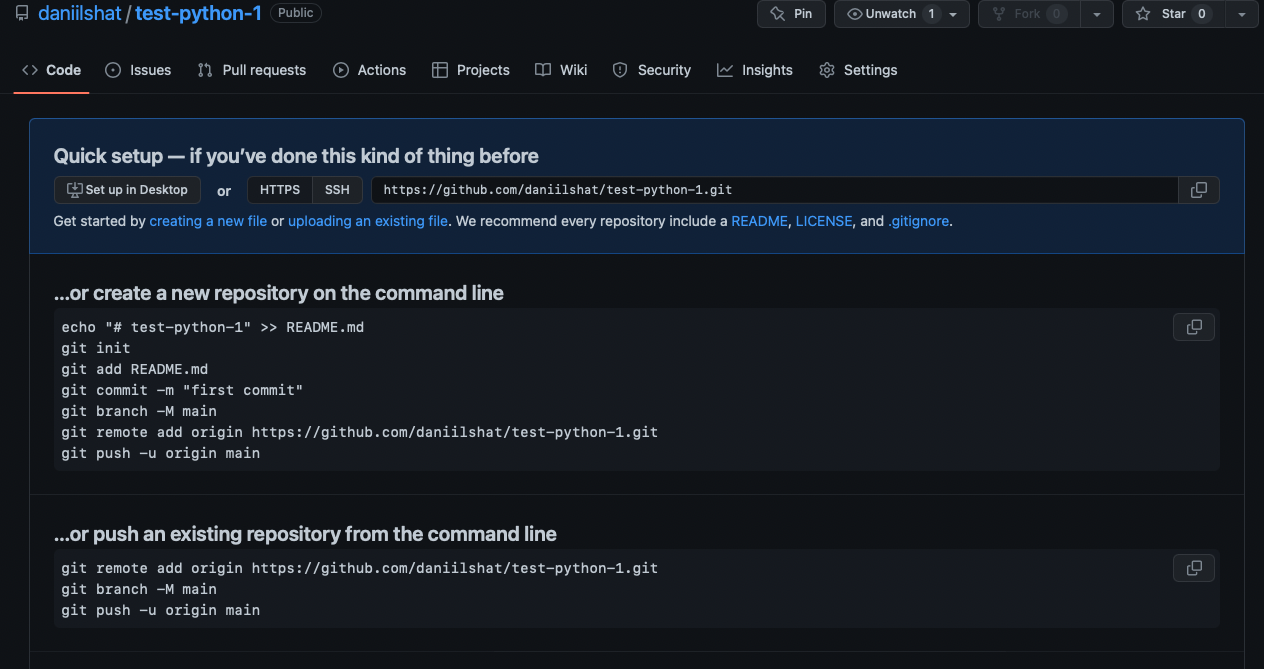Open the Star lists dropdown arrow
This screenshot has width=1264, height=669.
tap(1241, 14)
